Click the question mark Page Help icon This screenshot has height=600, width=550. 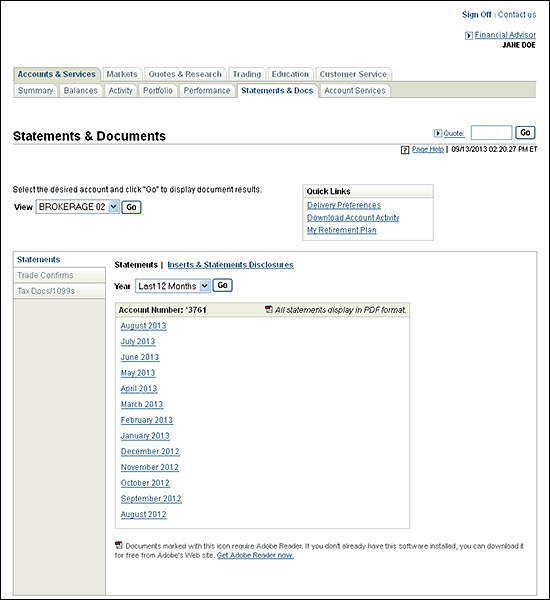coord(405,150)
